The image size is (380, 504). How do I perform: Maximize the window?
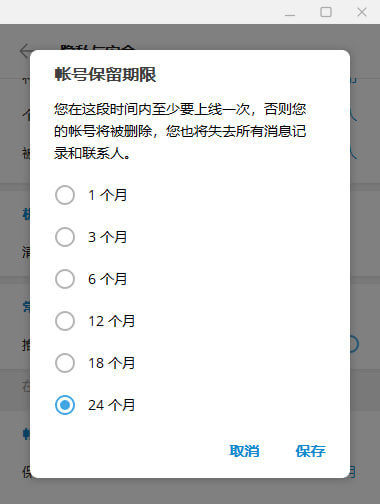coord(326,12)
